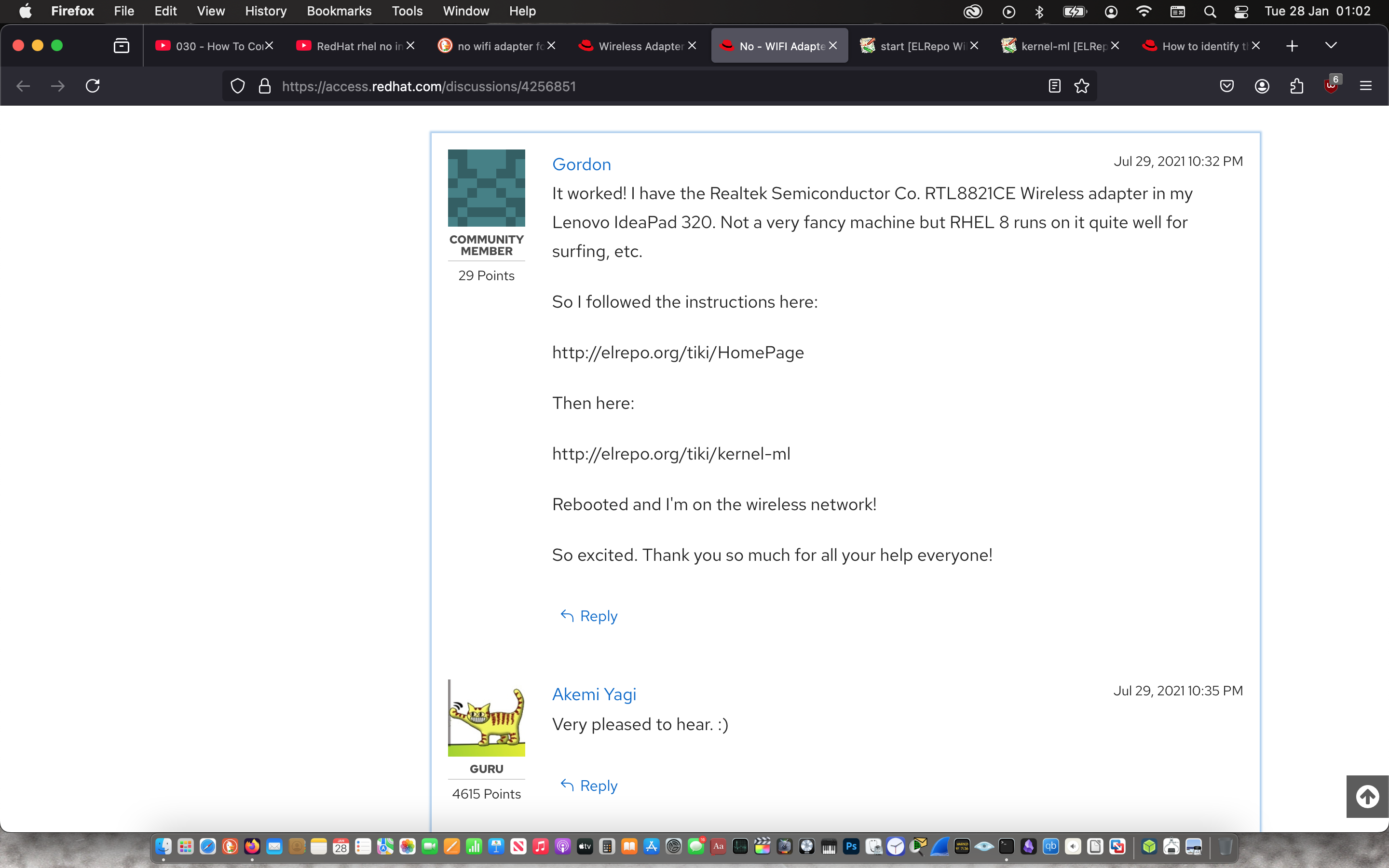Image resolution: width=1389 pixels, height=868 pixels.
Task: Switch to the Wireless Adapter tab
Action: pos(634,46)
